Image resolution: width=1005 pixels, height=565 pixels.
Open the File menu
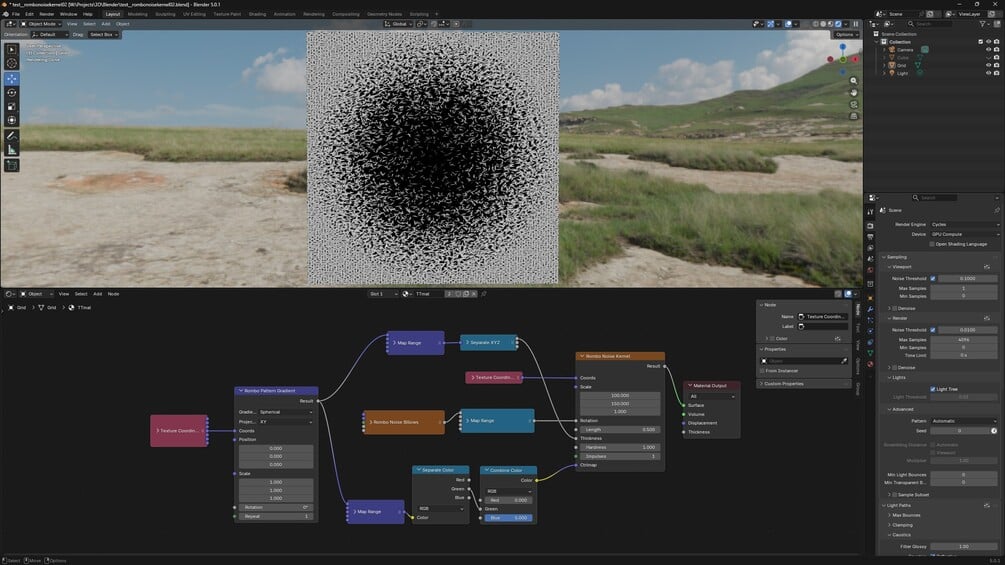point(16,13)
